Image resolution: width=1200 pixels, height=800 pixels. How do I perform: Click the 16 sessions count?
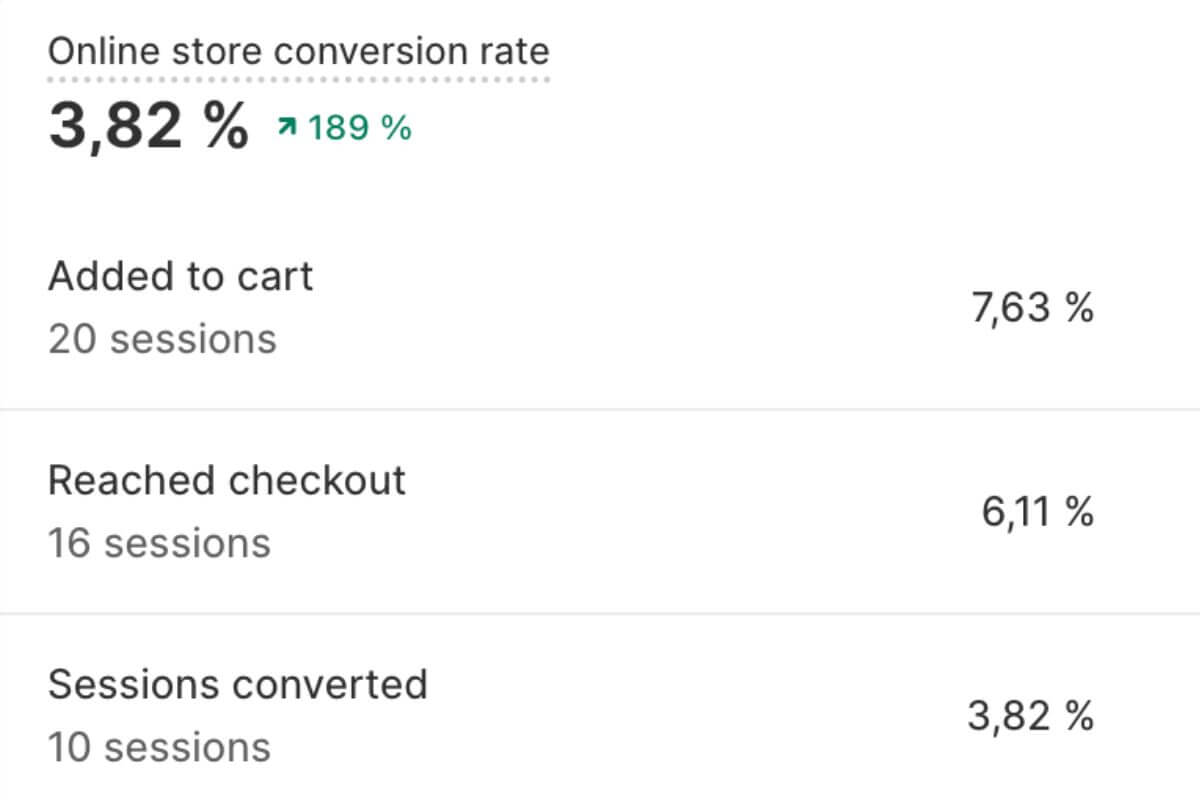click(x=159, y=544)
